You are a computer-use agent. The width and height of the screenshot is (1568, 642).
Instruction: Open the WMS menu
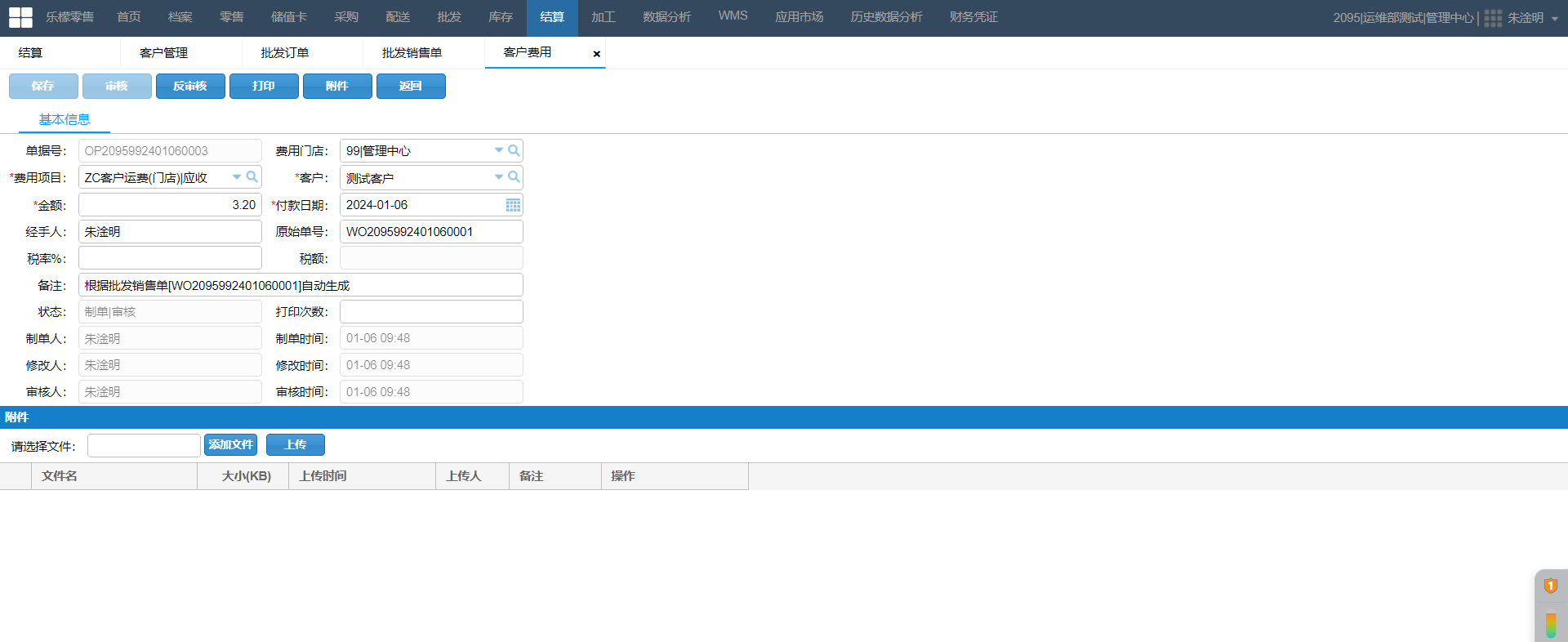(733, 16)
